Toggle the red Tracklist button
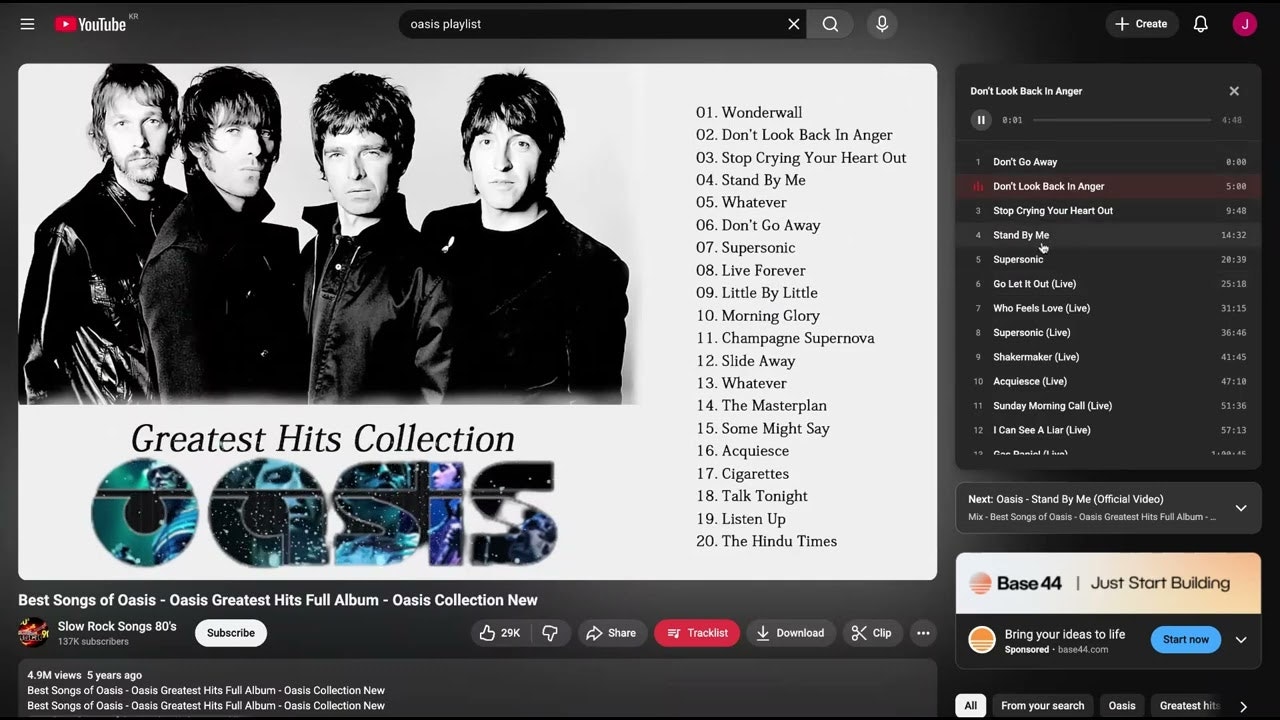This screenshot has height=720, width=1280. pos(697,633)
